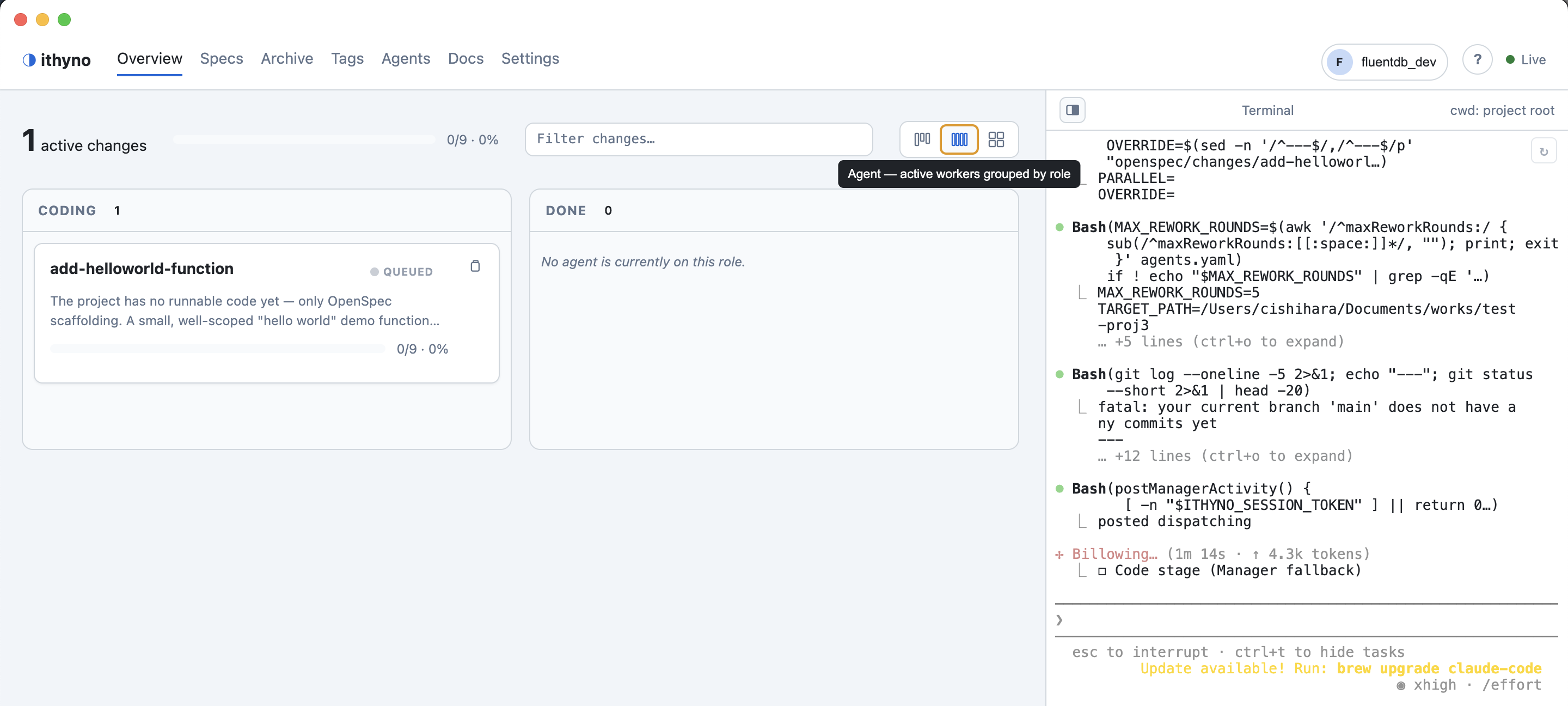Click the Bash git log command entry
This screenshot has height=706, width=1568.
(1302, 382)
